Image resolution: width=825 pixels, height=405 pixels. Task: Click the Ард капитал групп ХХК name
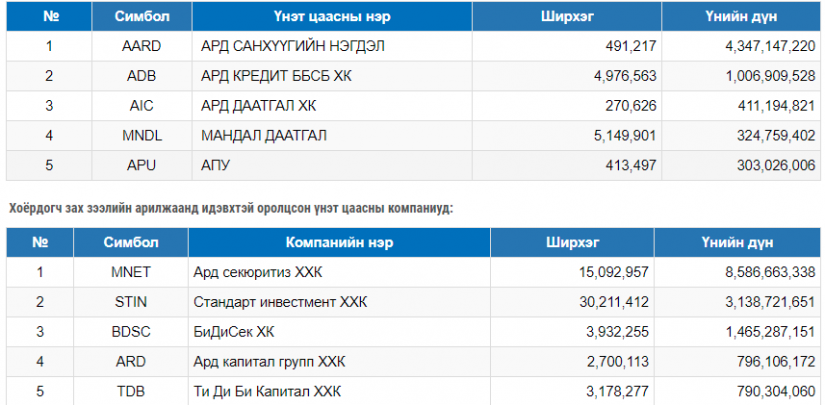point(269,362)
